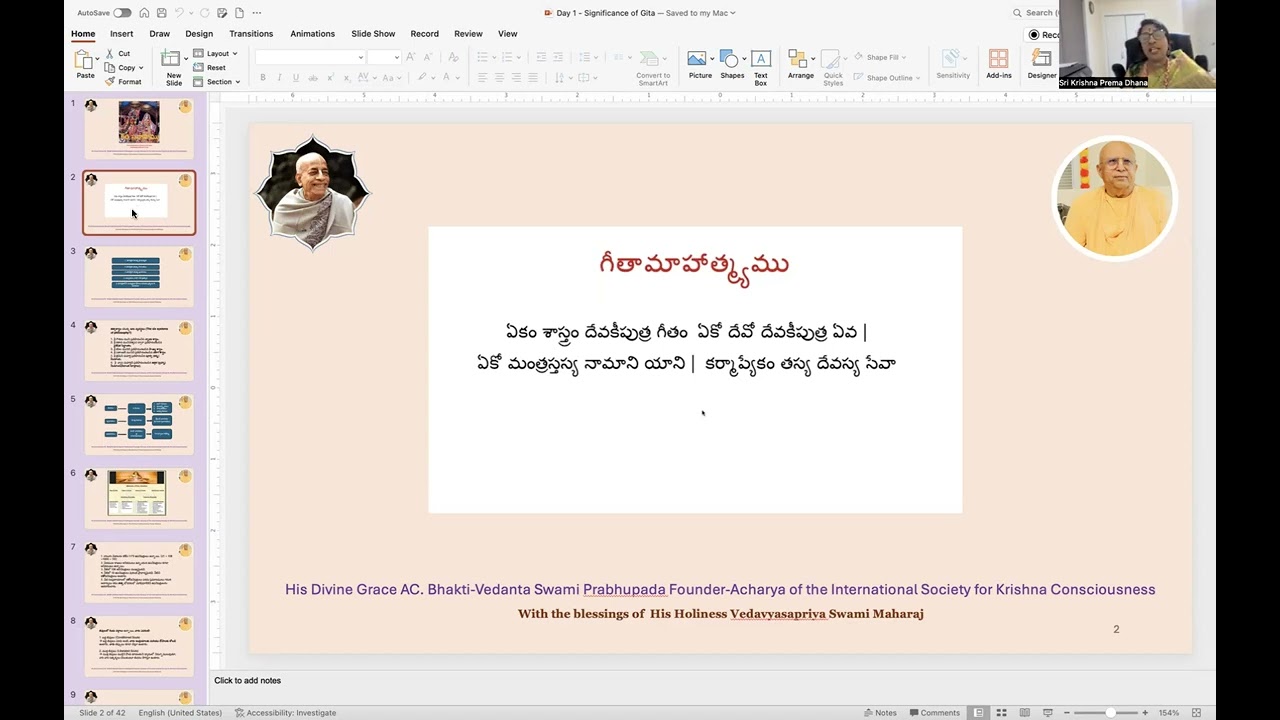Open Comments from status bar
The width and height of the screenshot is (1280, 720).
[x=935, y=713]
